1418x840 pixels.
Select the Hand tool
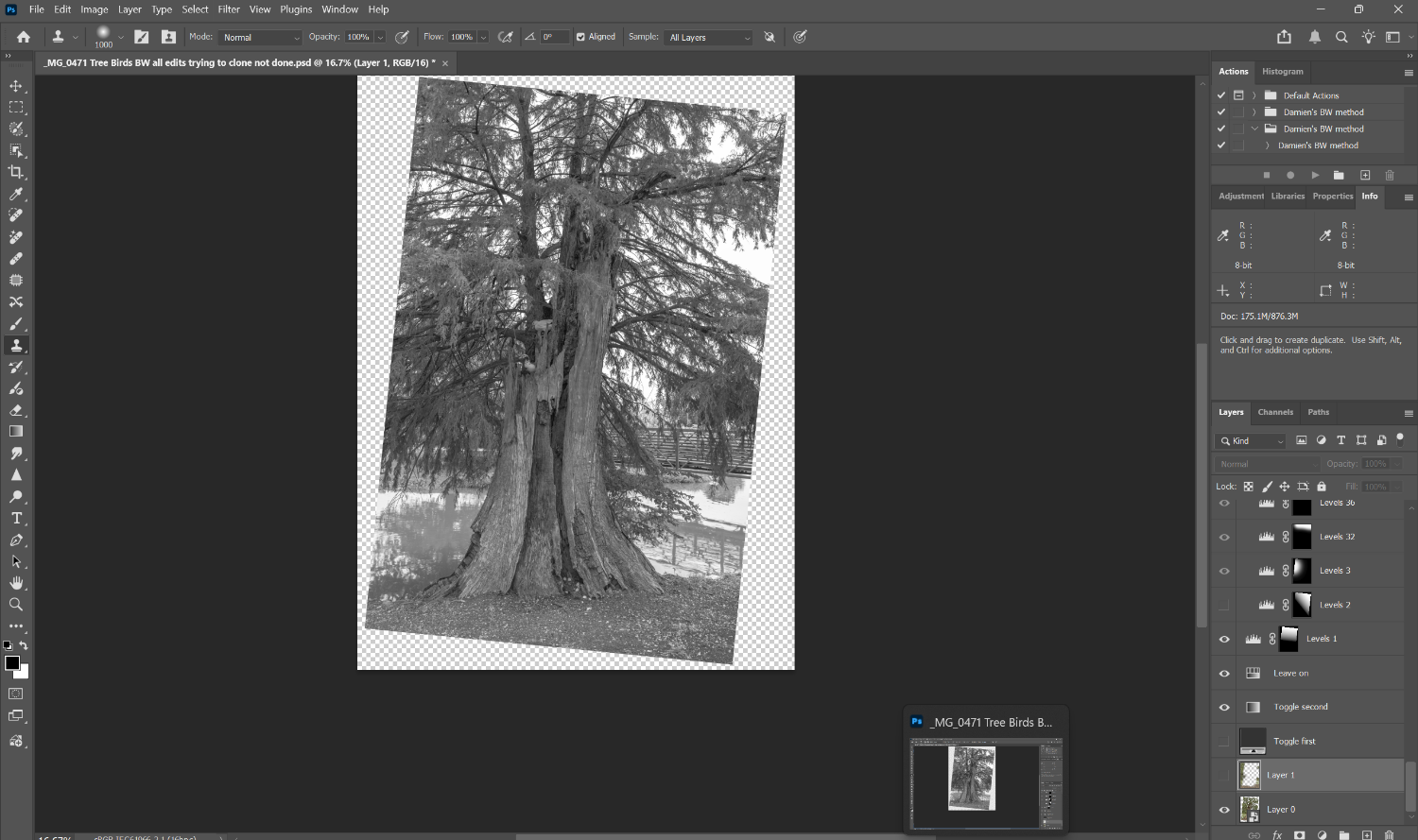(16, 583)
